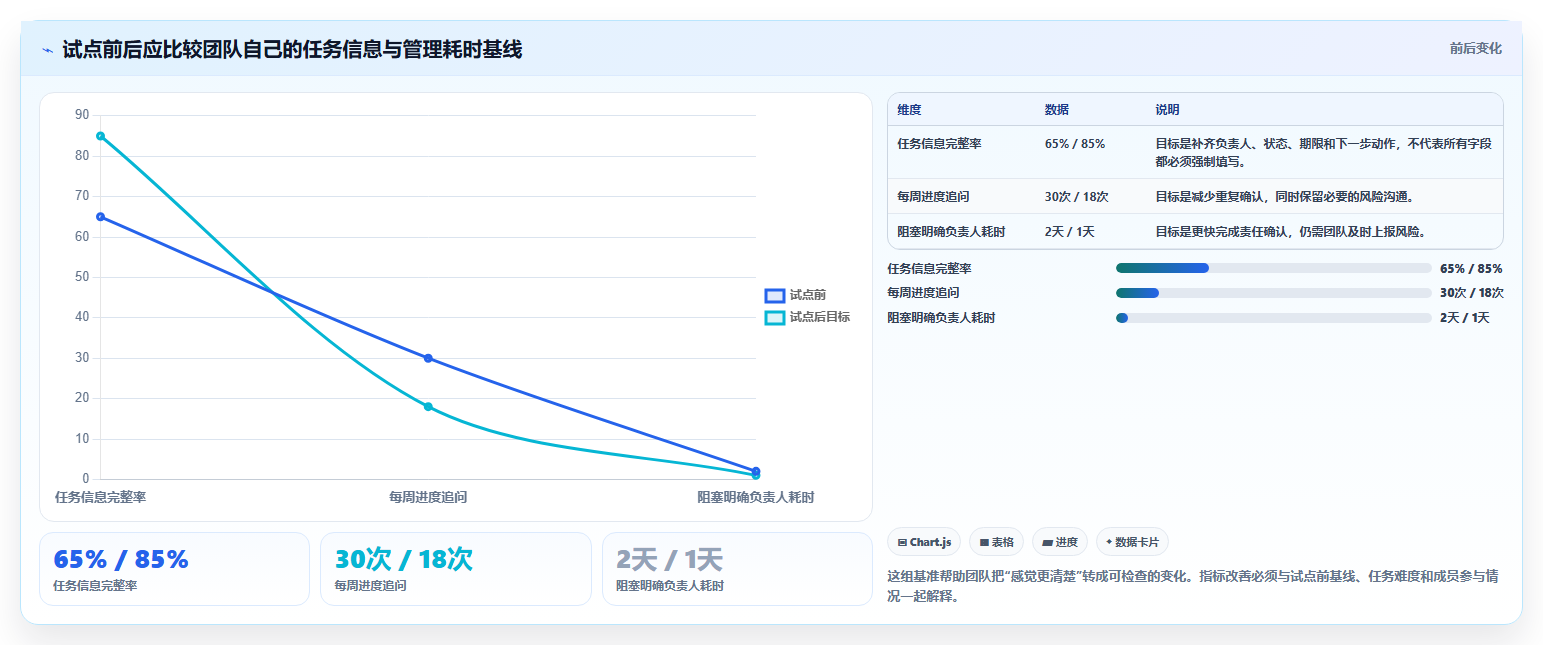Click the 试点前 data point at 65
The image size is (1543, 645).
tap(100, 217)
